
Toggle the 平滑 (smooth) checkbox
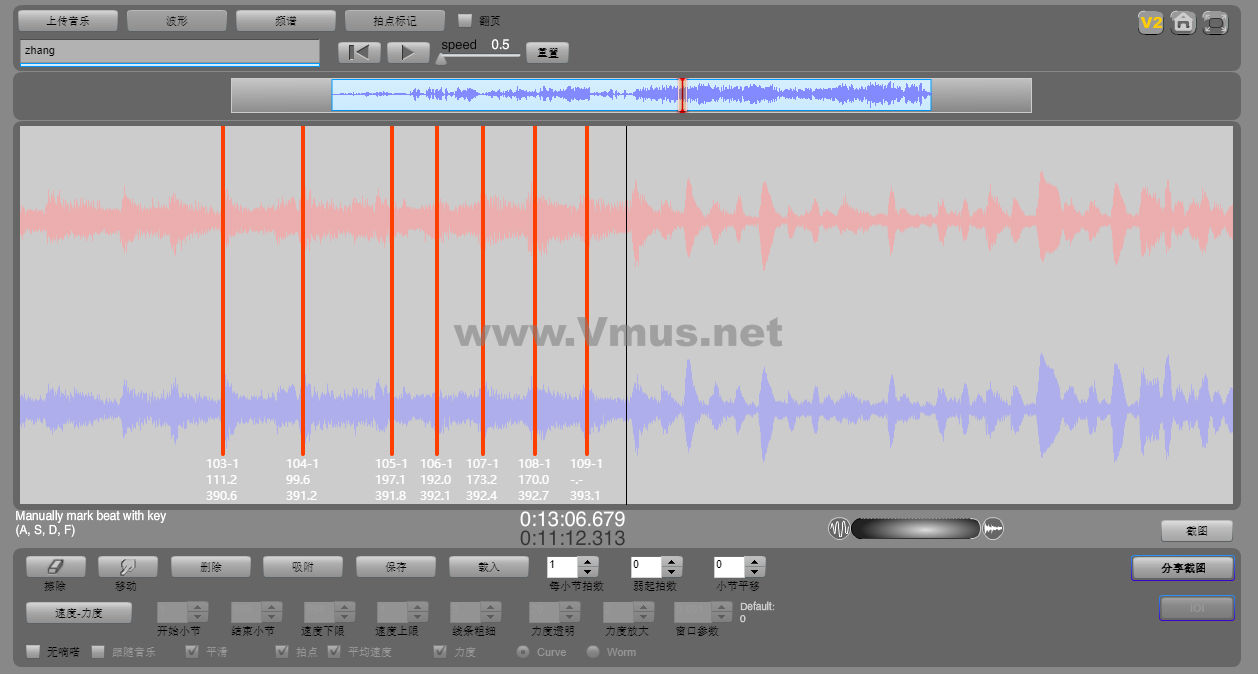click(192, 652)
